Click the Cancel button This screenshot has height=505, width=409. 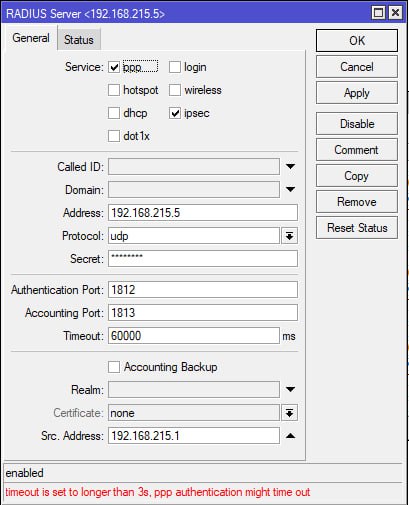pos(357,67)
